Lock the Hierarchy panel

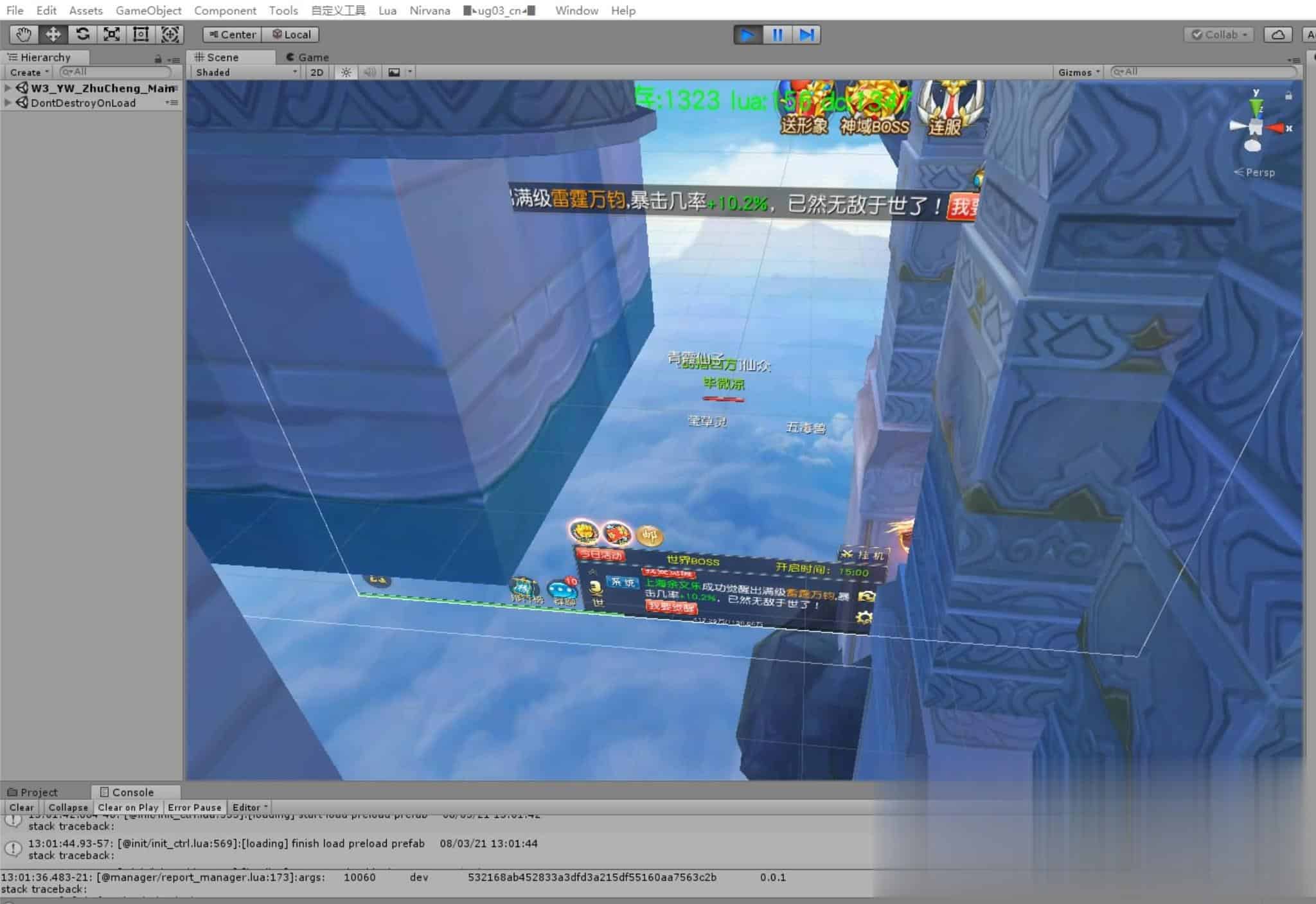[158, 58]
